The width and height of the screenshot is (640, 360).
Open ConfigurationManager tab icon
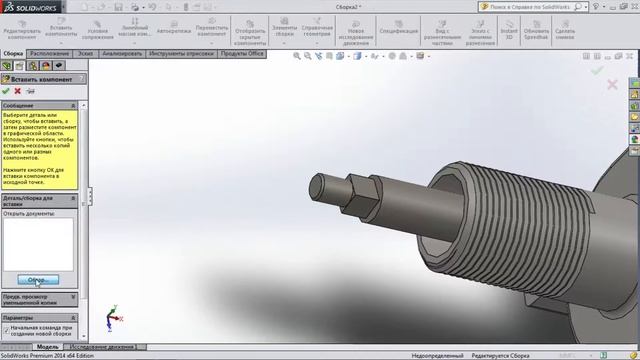pyautogui.click(x=33, y=66)
